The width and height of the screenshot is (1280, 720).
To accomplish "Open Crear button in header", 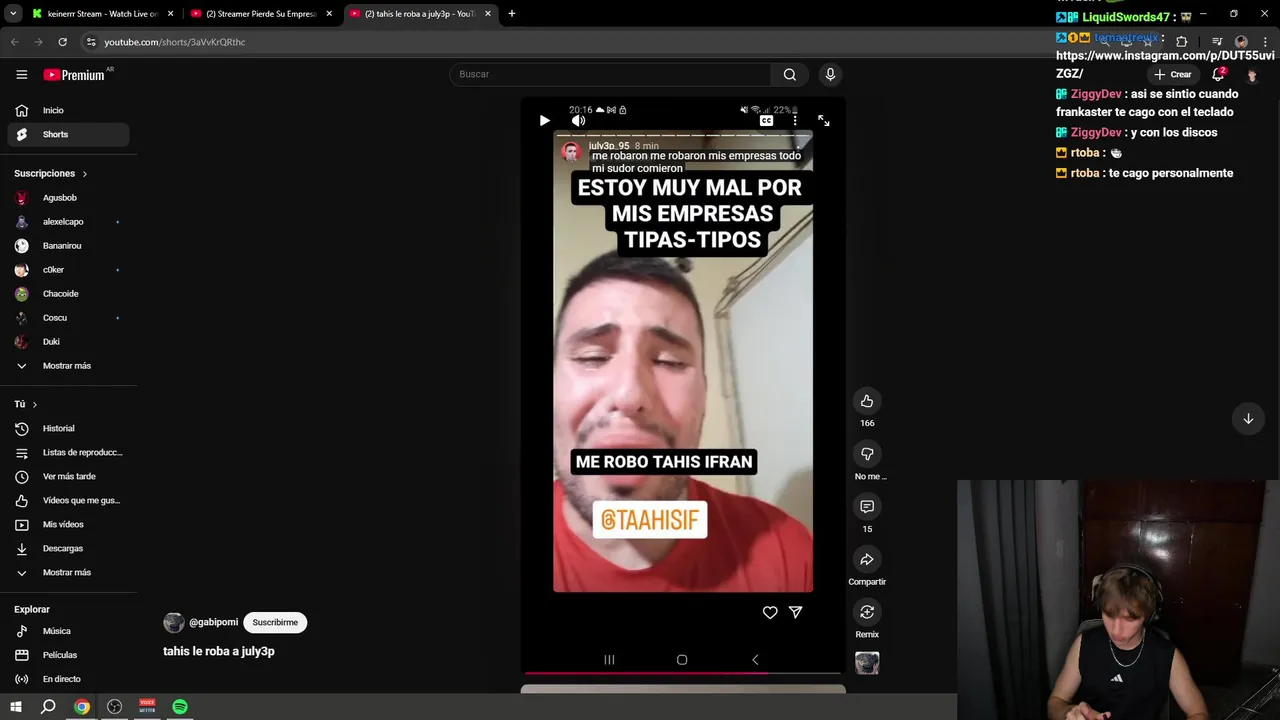I will (x=1172, y=74).
